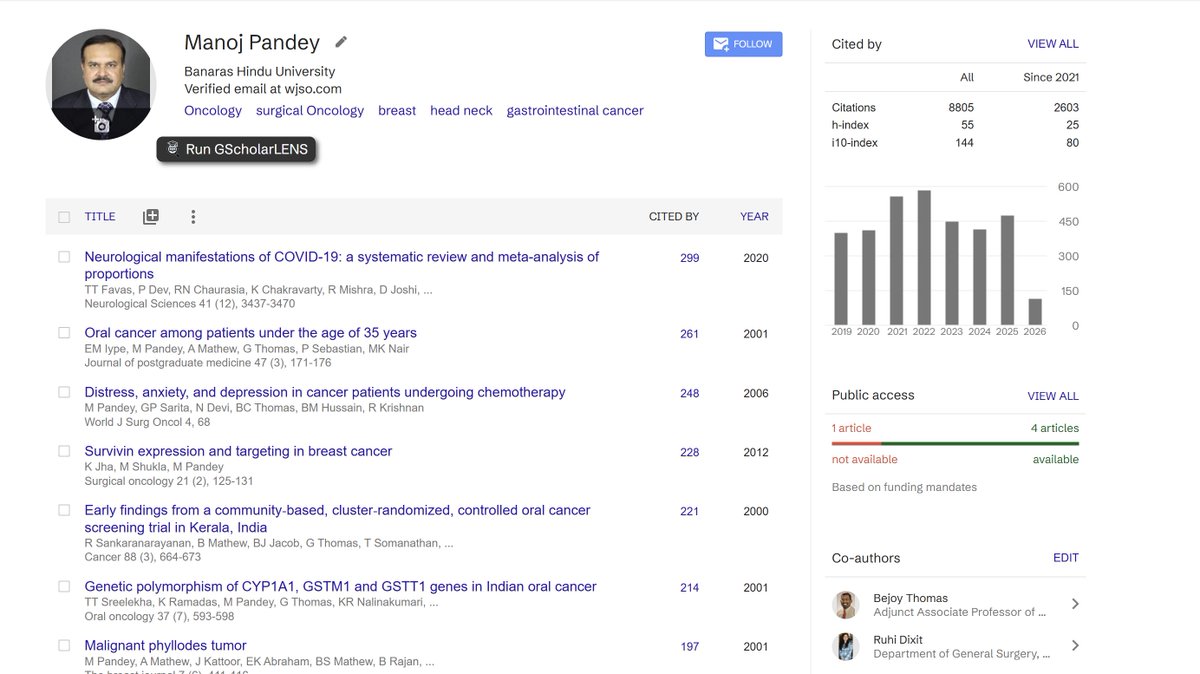Check the Early findings Kerala trial article
Viewport: 1200px width, 674px height.
click(x=64, y=510)
